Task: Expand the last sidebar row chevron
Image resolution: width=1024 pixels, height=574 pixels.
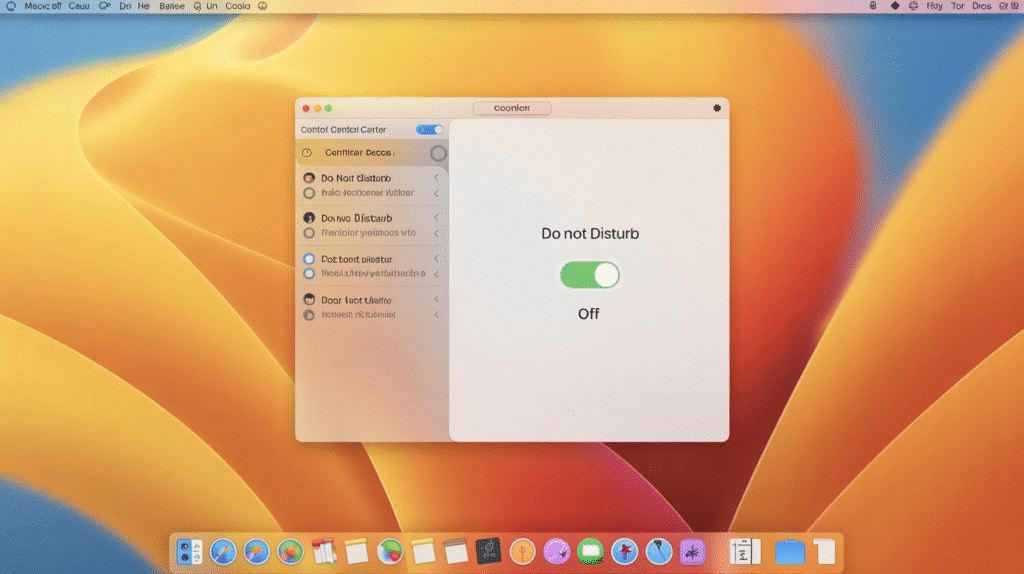Action: click(436, 300)
